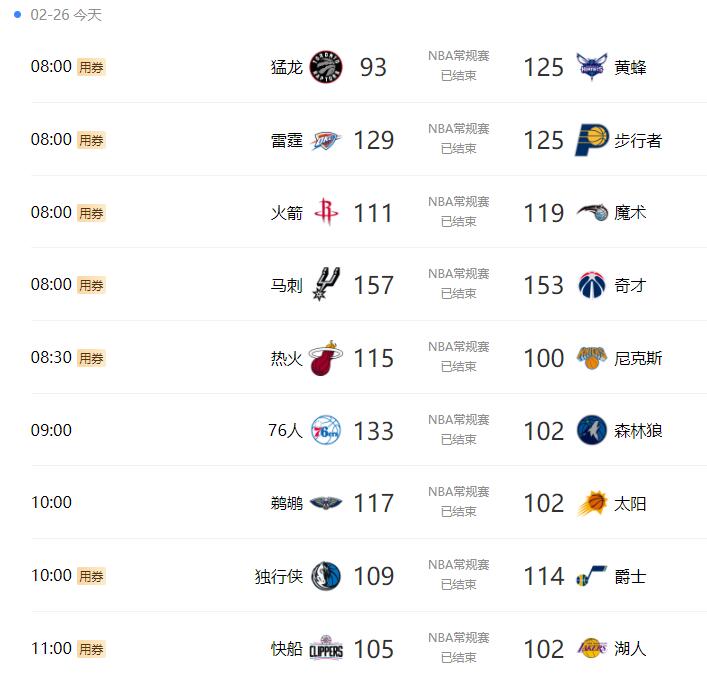Select the 02-26 今天 date header
Screen dimensions: 707x678
click(x=66, y=15)
